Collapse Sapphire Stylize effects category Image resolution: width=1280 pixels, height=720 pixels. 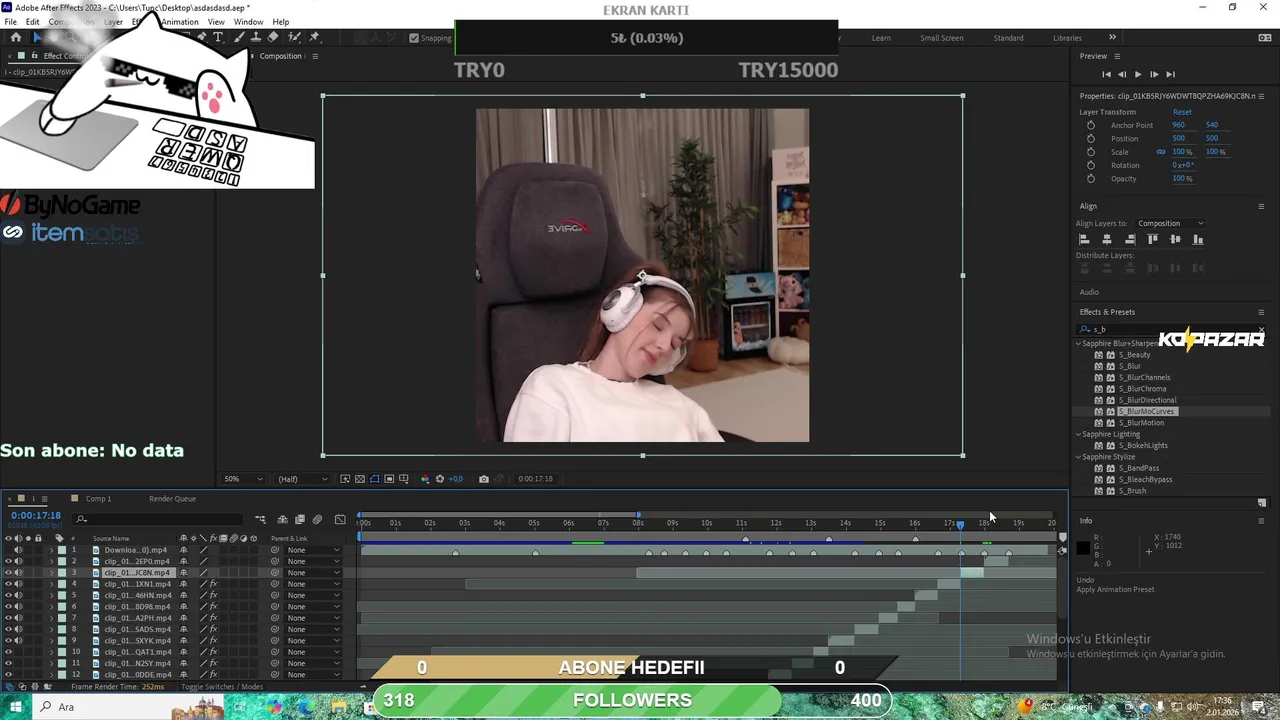click(x=1079, y=457)
